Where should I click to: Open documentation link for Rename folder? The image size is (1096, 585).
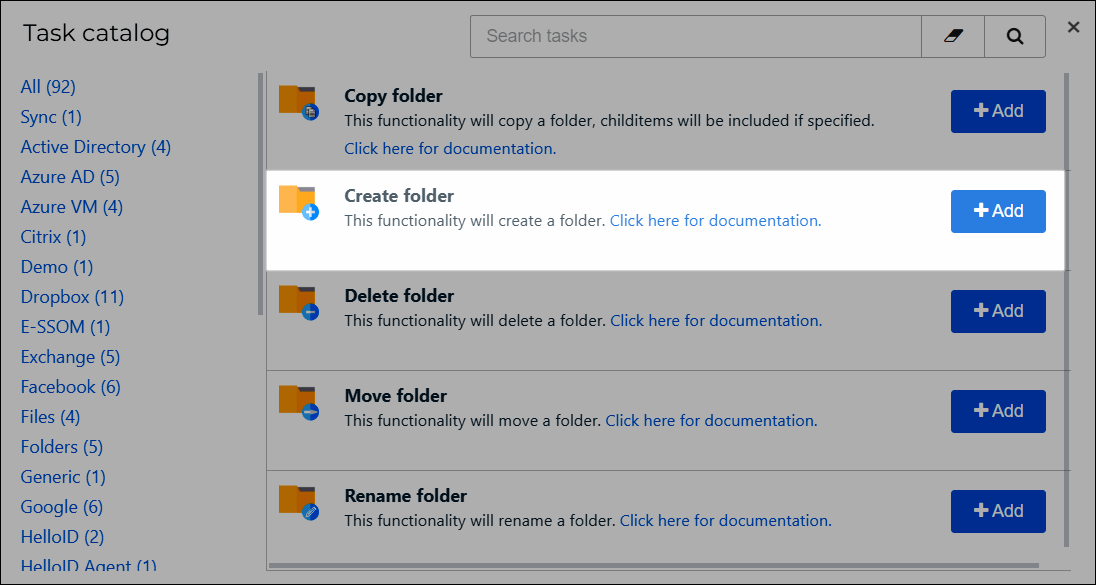tap(726, 521)
